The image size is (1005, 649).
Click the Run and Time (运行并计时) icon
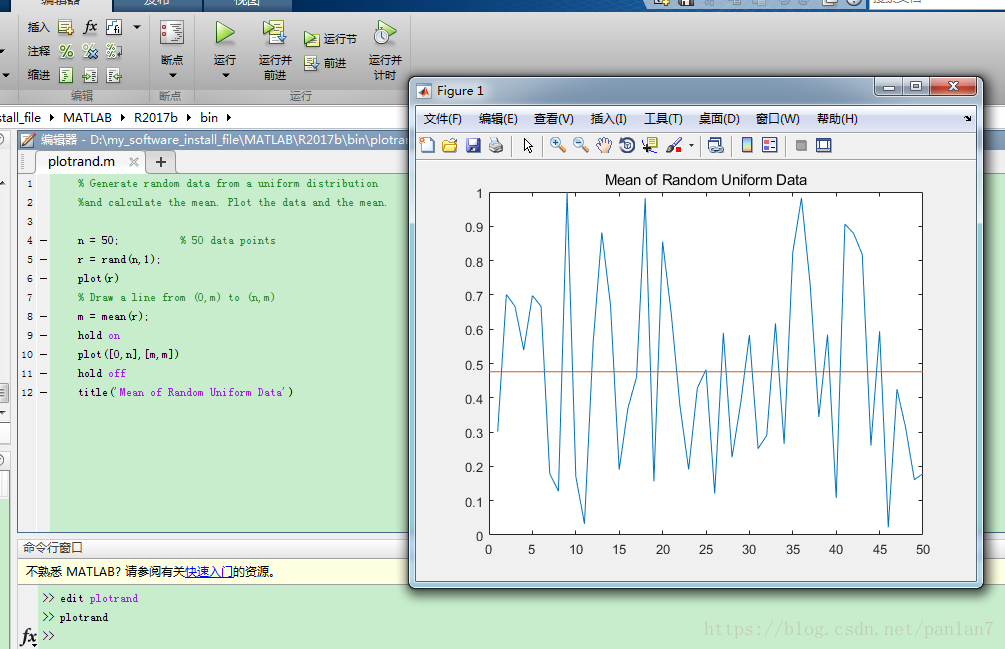click(385, 34)
